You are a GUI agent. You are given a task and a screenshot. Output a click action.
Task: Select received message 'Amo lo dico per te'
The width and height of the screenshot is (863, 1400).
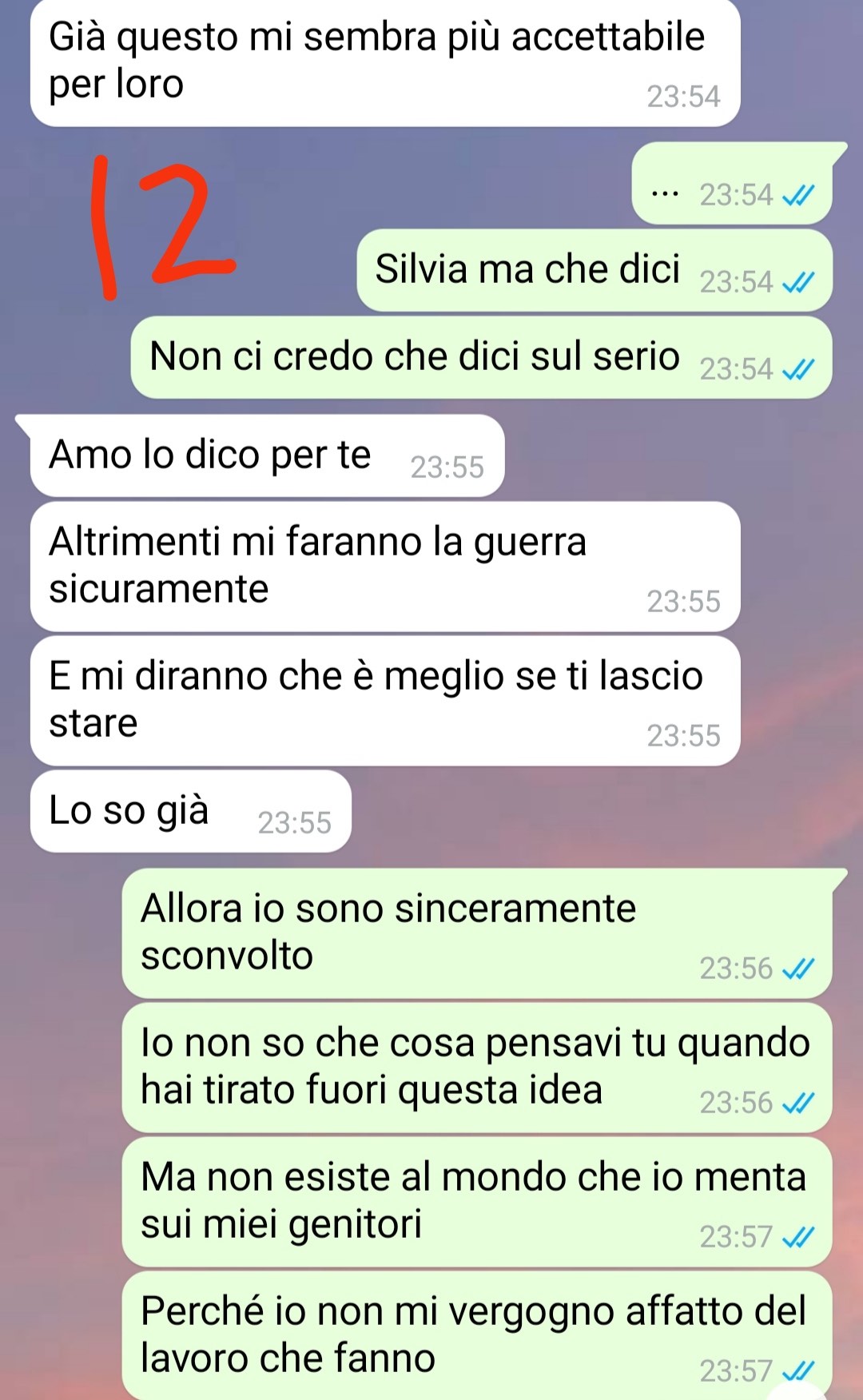[x=260, y=455]
